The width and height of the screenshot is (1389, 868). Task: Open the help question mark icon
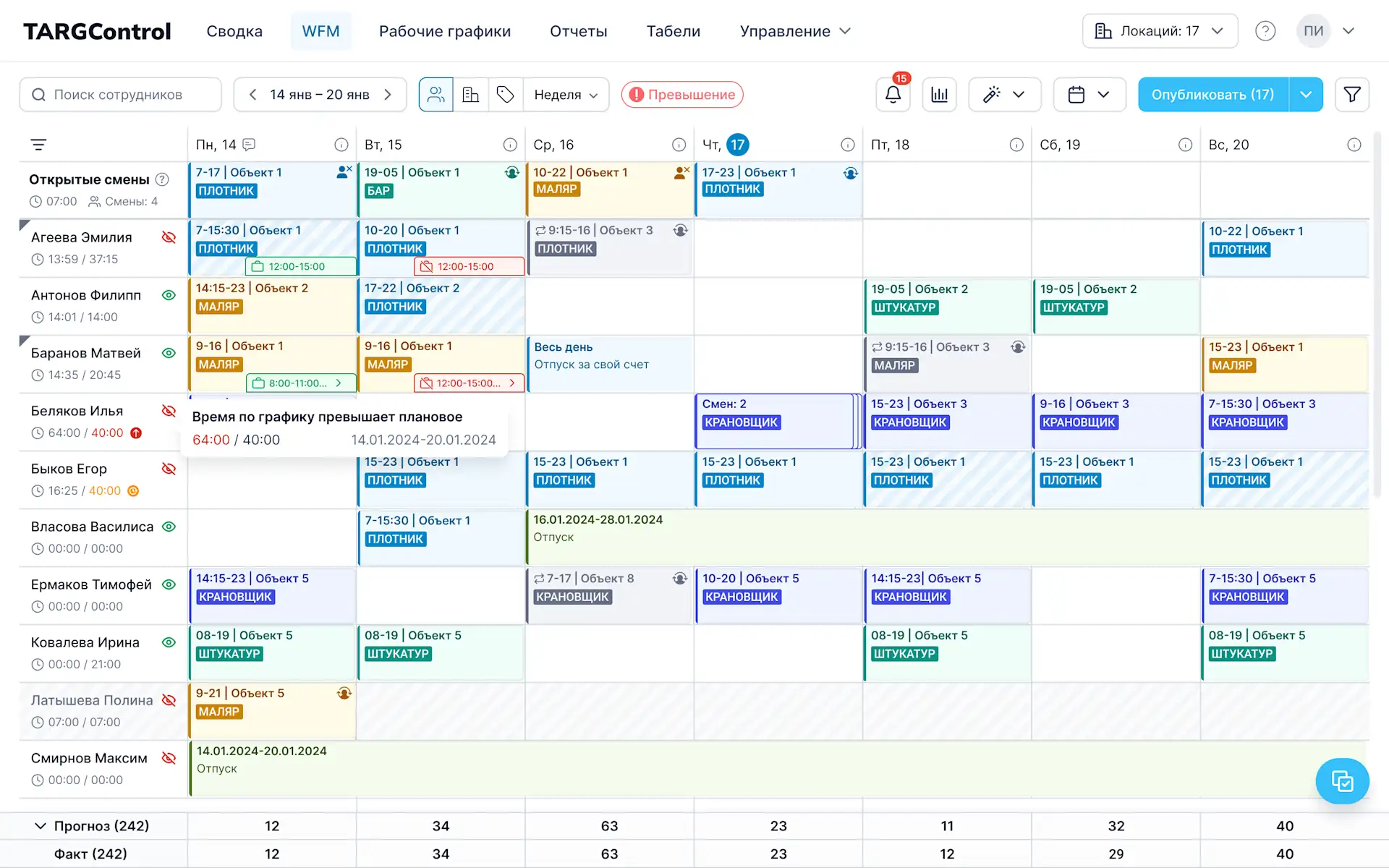pos(1265,31)
